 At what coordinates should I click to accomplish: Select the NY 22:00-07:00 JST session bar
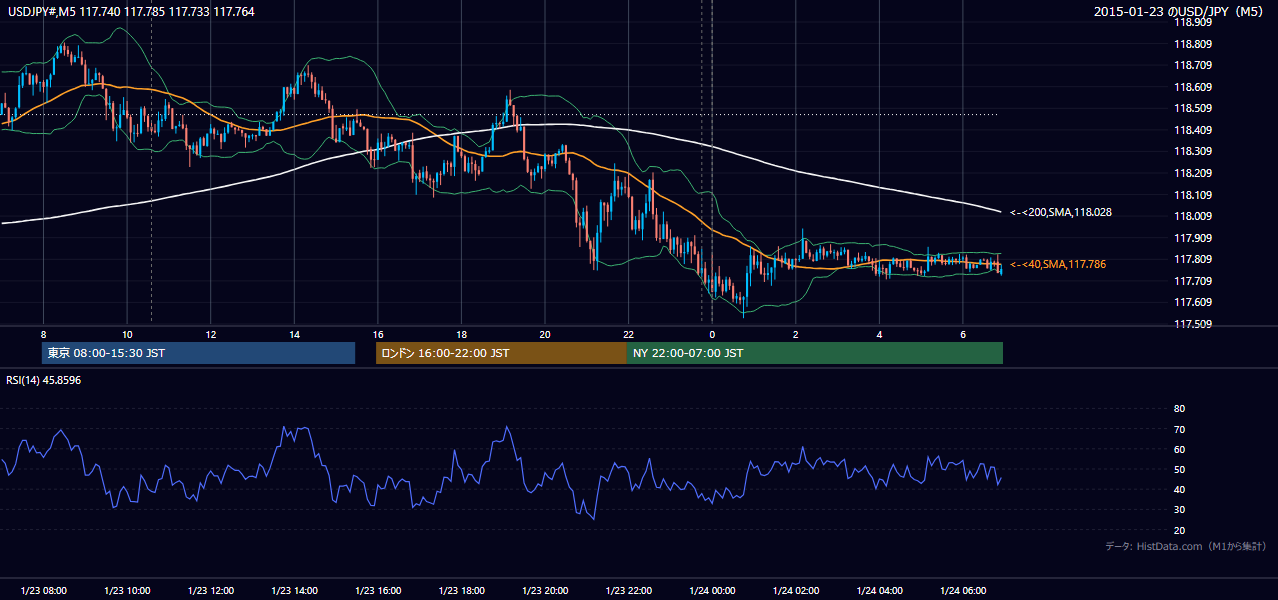815,353
